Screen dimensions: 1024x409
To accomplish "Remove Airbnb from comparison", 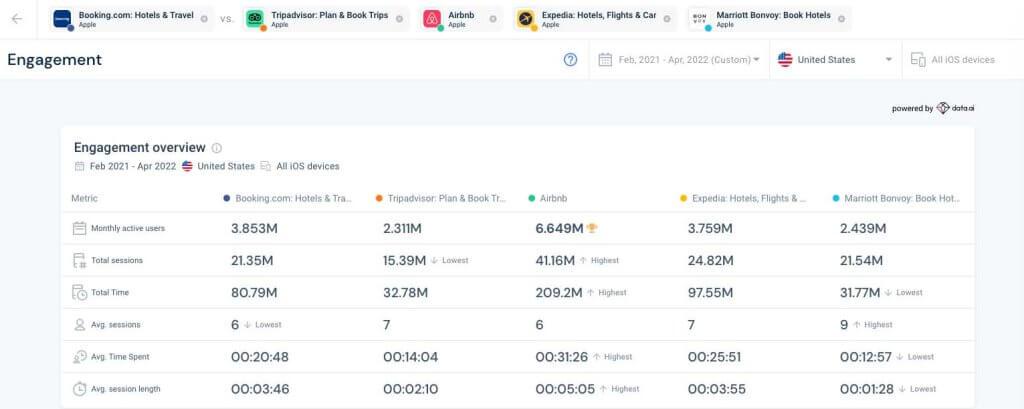I will [492, 19].
